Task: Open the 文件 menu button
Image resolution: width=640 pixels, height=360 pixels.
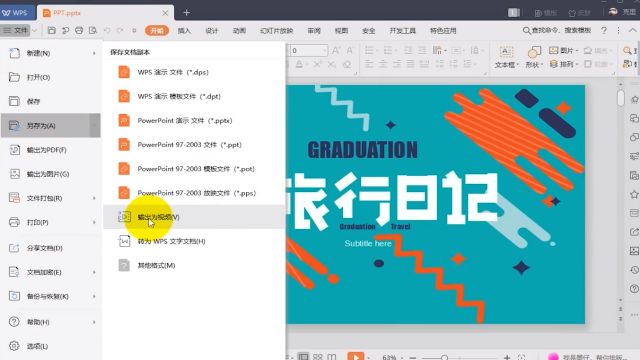Action: [x=16, y=30]
